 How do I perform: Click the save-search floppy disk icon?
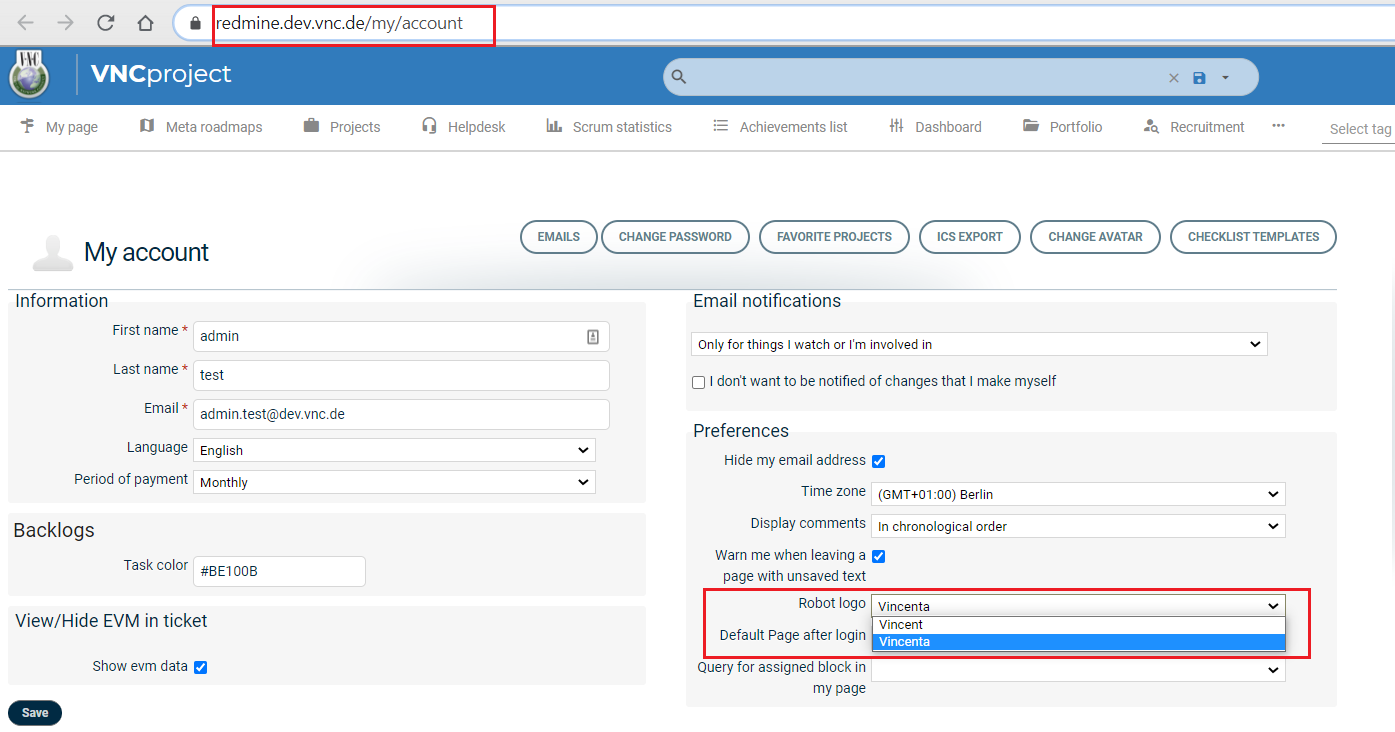click(x=1199, y=78)
